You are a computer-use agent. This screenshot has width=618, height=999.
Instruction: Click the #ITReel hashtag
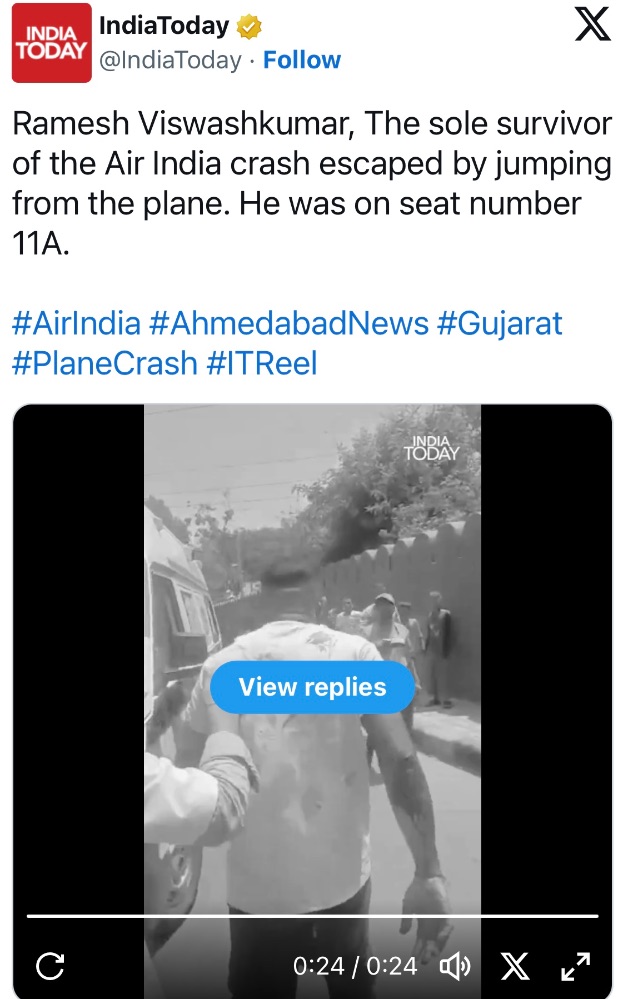click(x=262, y=362)
